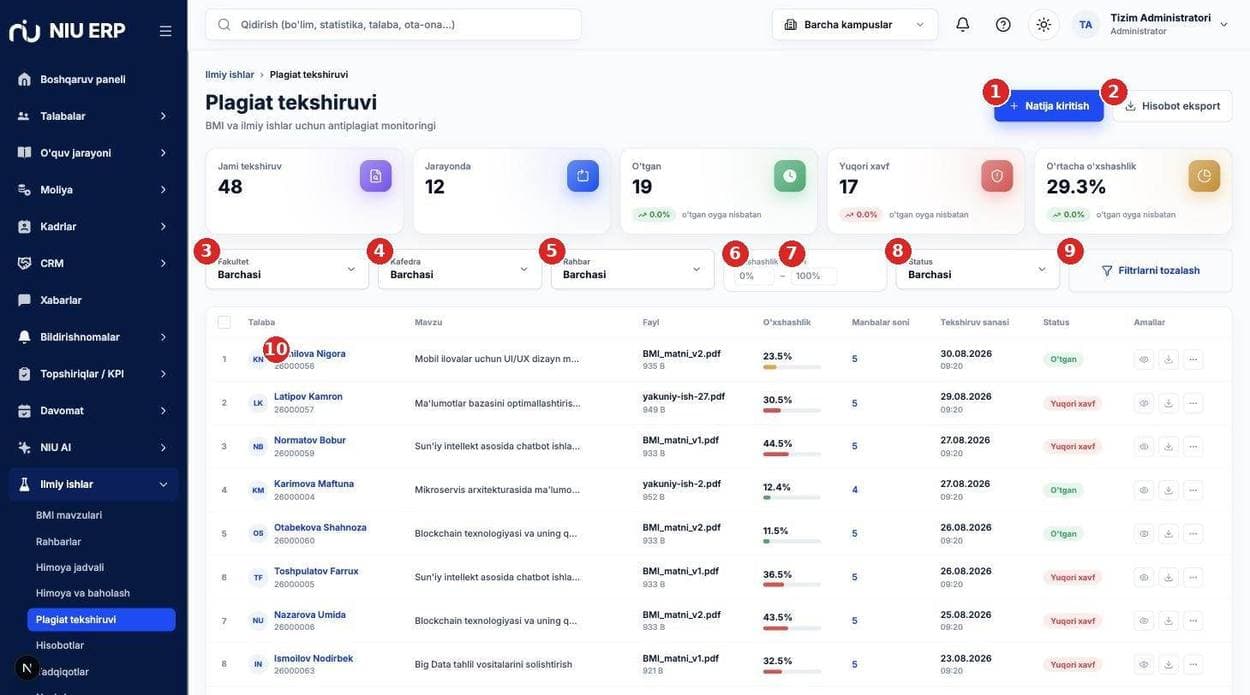Expand the Talabalar sidebar section

coord(93,116)
